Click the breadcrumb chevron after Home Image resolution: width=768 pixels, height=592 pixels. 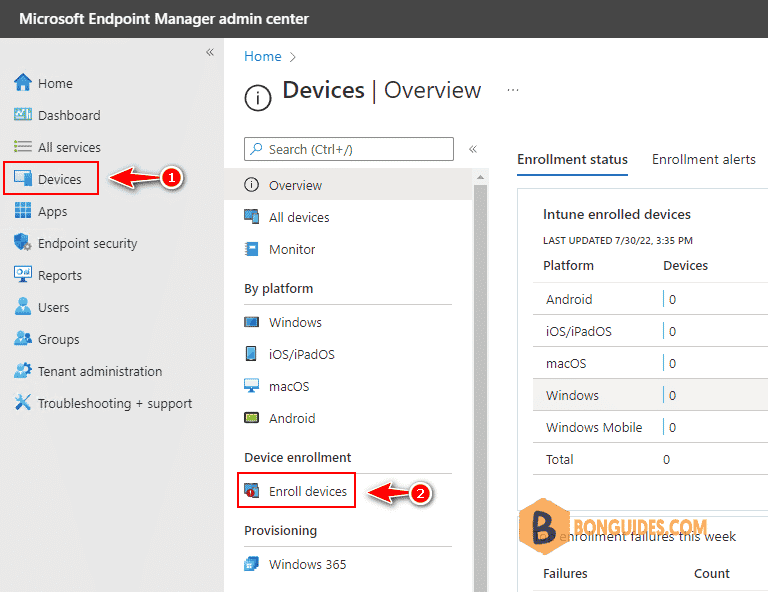tap(292, 57)
